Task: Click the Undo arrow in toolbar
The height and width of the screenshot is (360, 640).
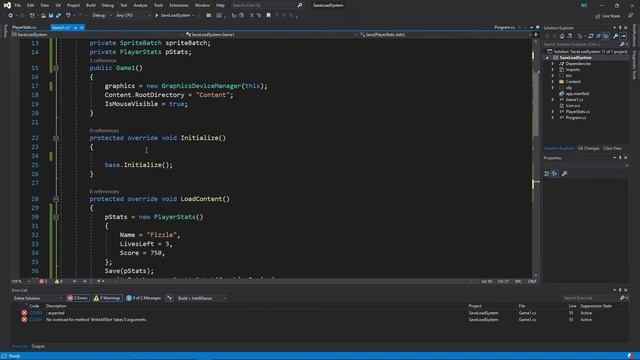Action: click(68, 16)
